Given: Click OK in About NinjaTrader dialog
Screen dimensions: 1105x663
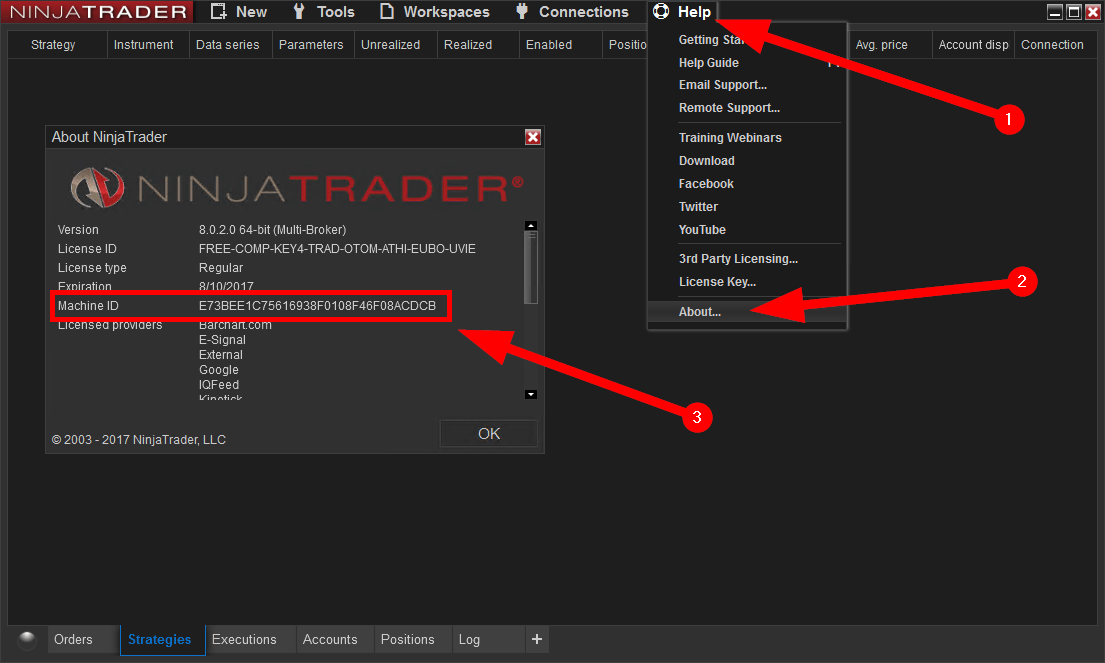Looking at the screenshot, I should [489, 434].
